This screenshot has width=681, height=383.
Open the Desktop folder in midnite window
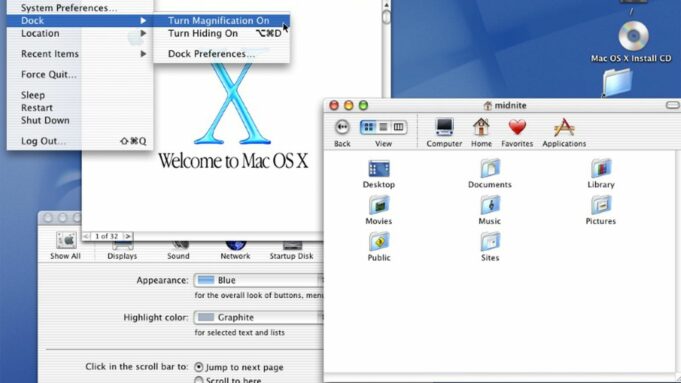click(379, 168)
